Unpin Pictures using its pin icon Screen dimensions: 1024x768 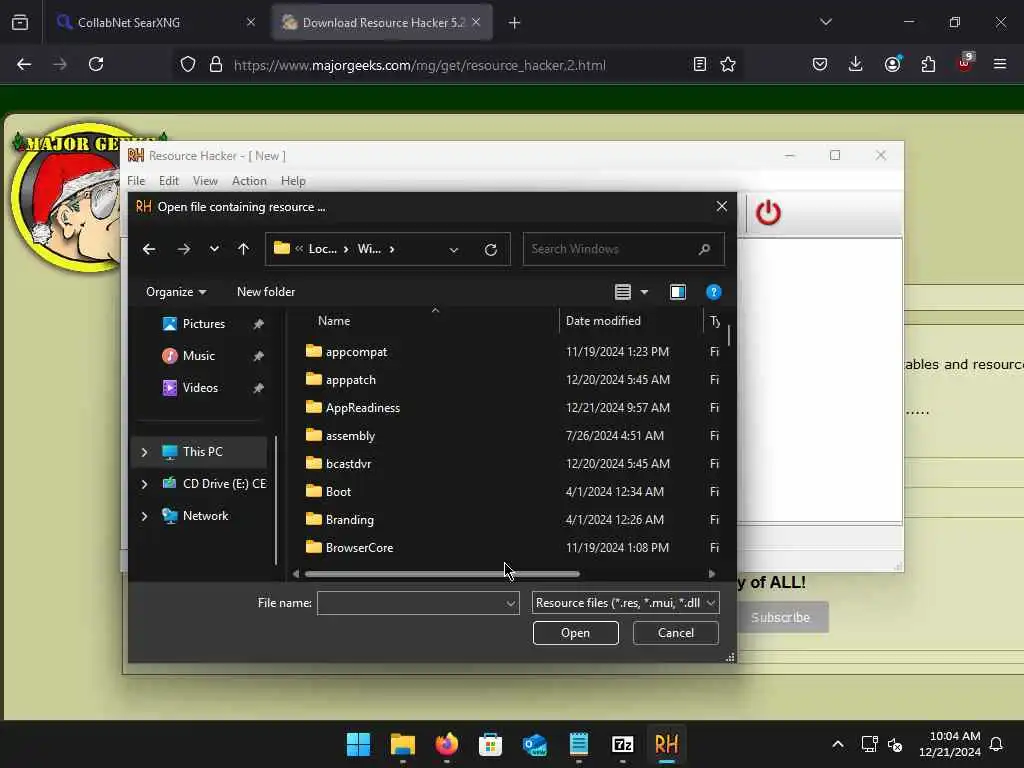pyautogui.click(x=259, y=324)
